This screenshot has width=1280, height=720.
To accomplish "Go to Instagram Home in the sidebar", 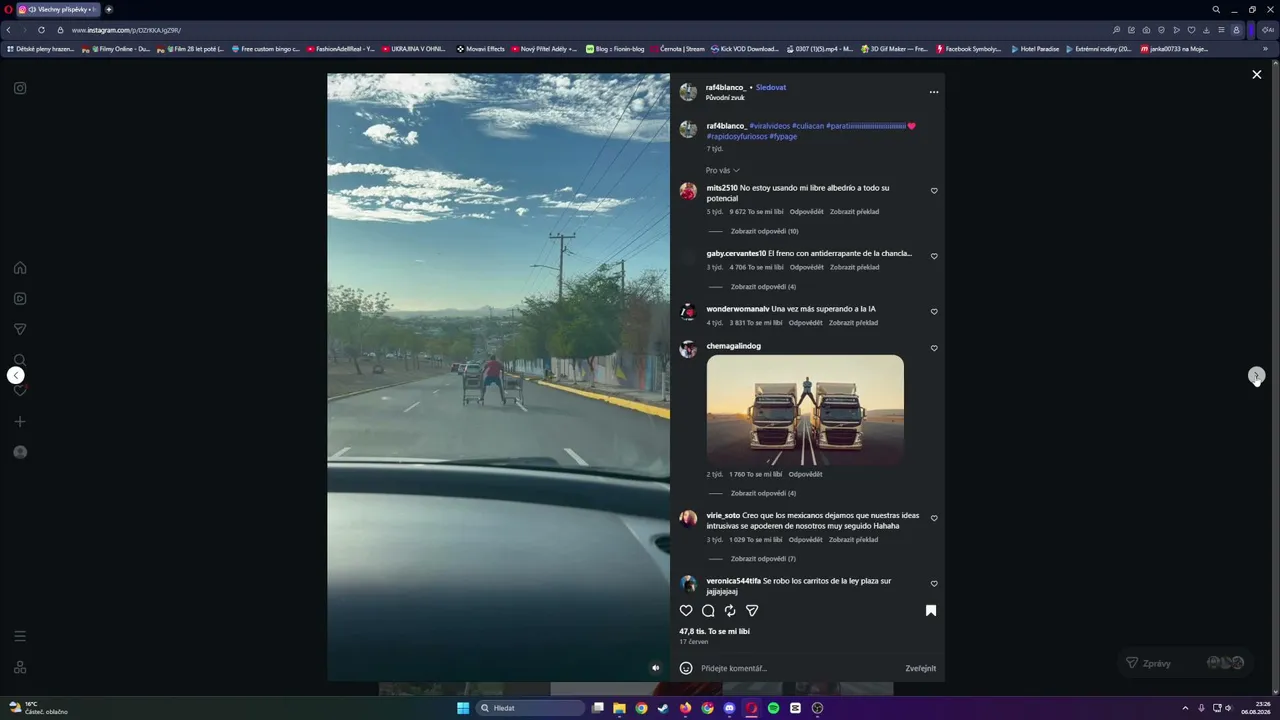I will pos(20,268).
